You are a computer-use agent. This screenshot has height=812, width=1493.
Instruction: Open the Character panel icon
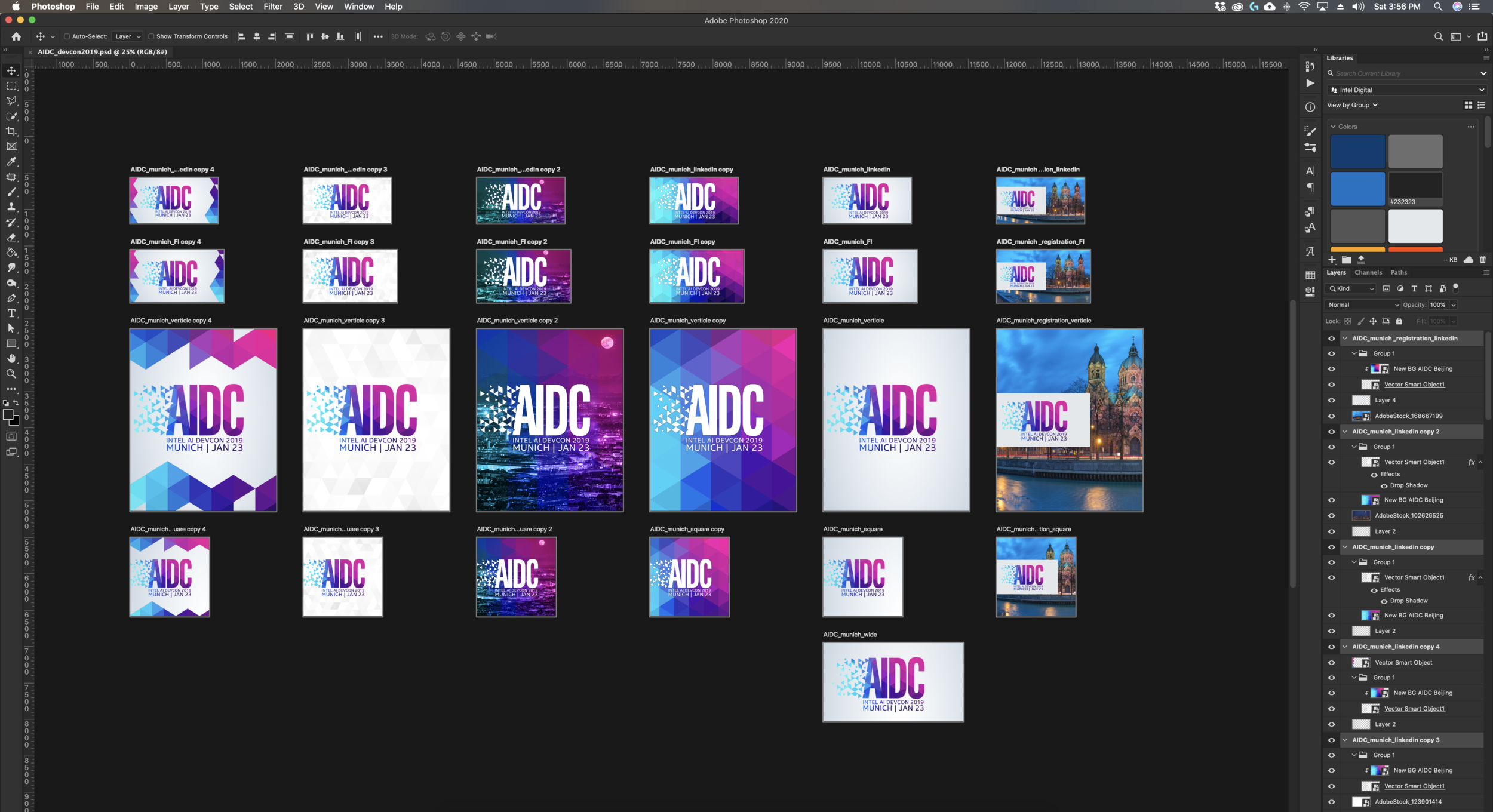click(x=1310, y=171)
